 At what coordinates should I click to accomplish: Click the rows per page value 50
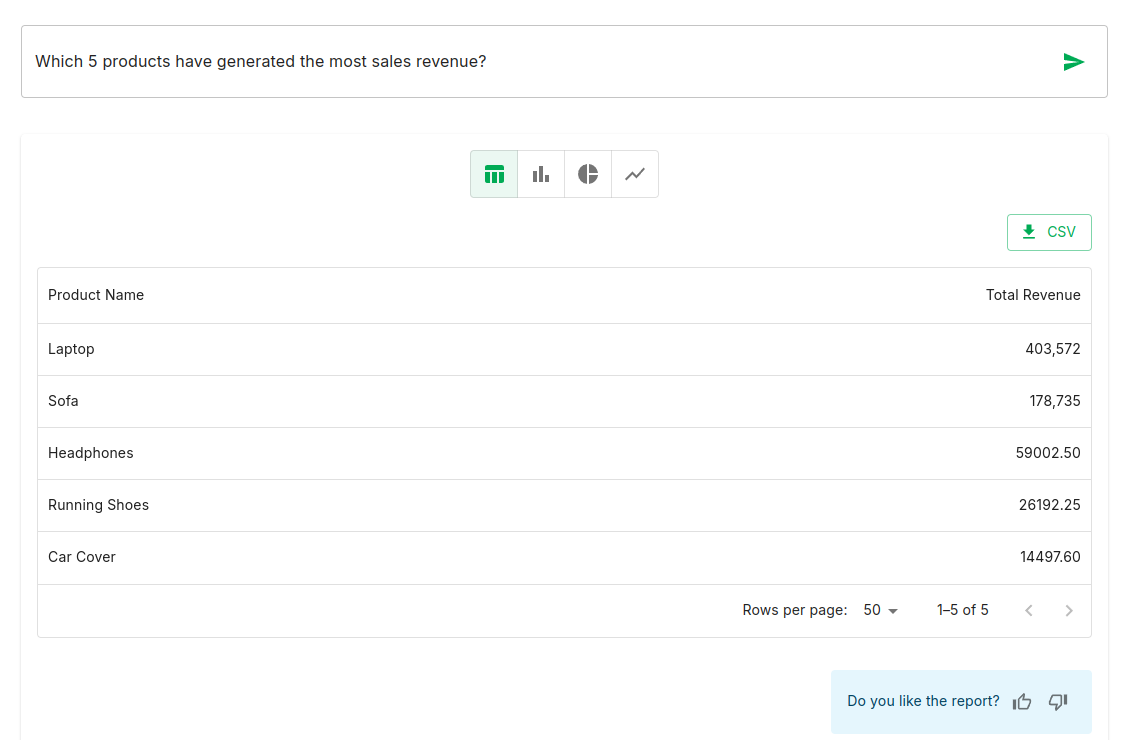pyautogui.click(x=872, y=610)
